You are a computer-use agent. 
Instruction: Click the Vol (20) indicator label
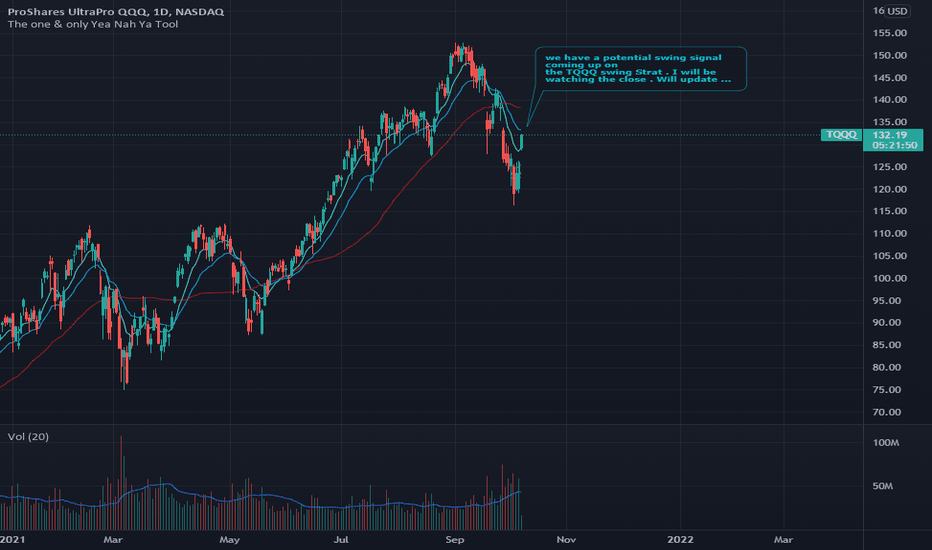tap(28, 436)
